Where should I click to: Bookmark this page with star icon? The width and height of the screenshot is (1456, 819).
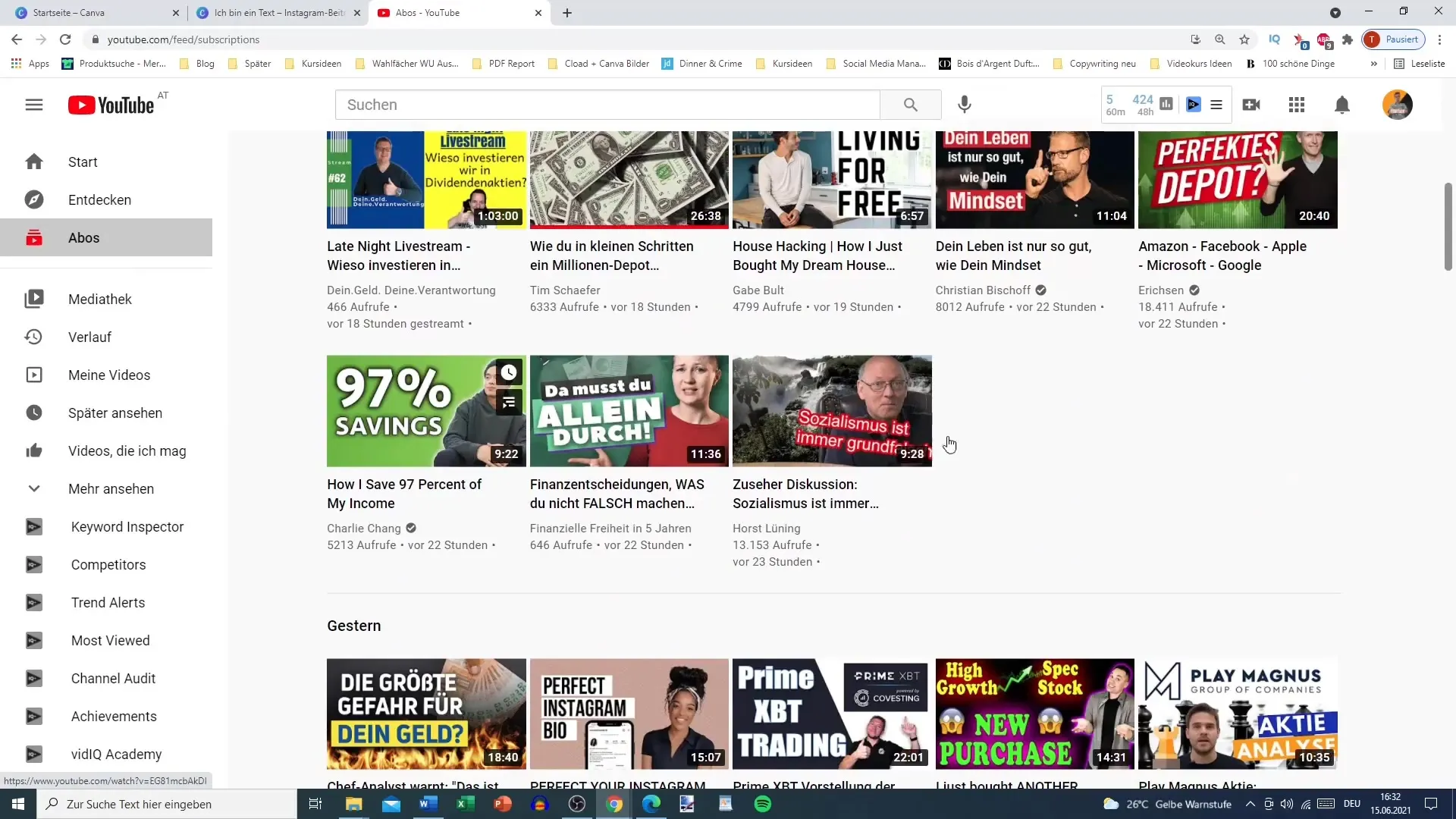pos(1244,39)
